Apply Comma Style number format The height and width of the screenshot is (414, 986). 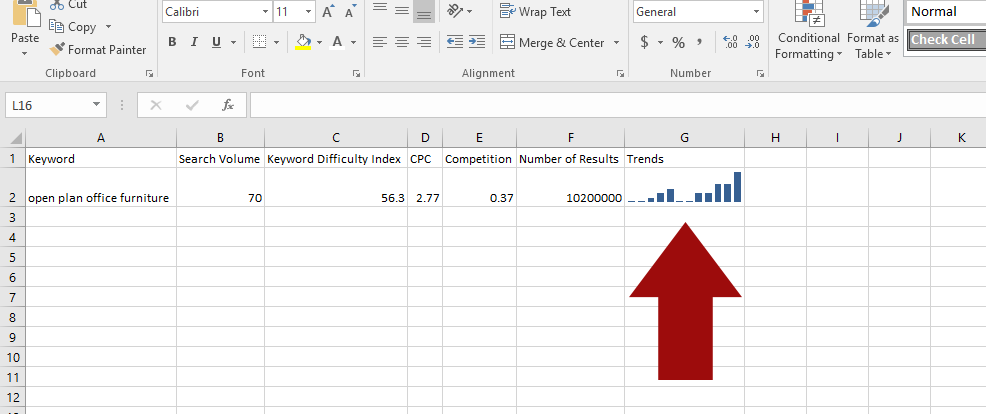700,42
